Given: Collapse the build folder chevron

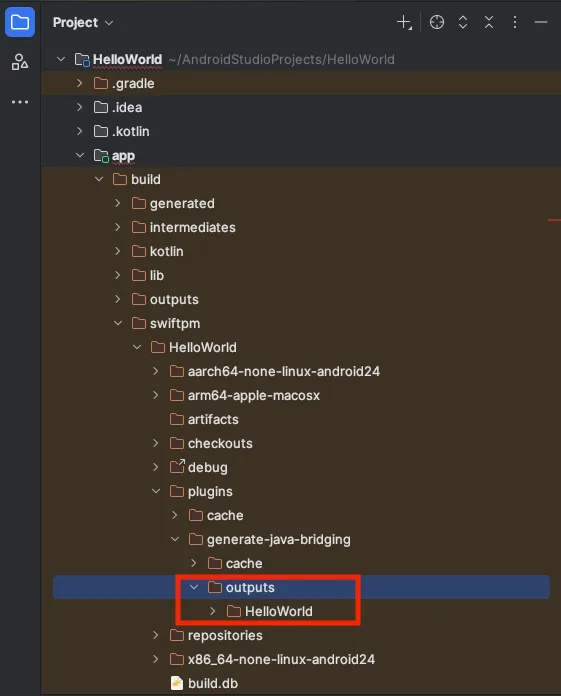Looking at the screenshot, I should pos(99,179).
